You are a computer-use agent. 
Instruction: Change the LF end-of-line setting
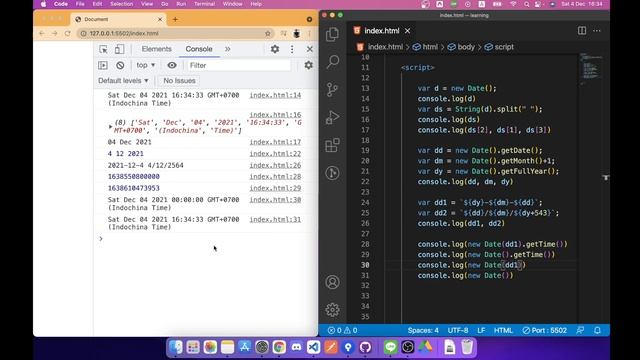pyautogui.click(x=481, y=330)
